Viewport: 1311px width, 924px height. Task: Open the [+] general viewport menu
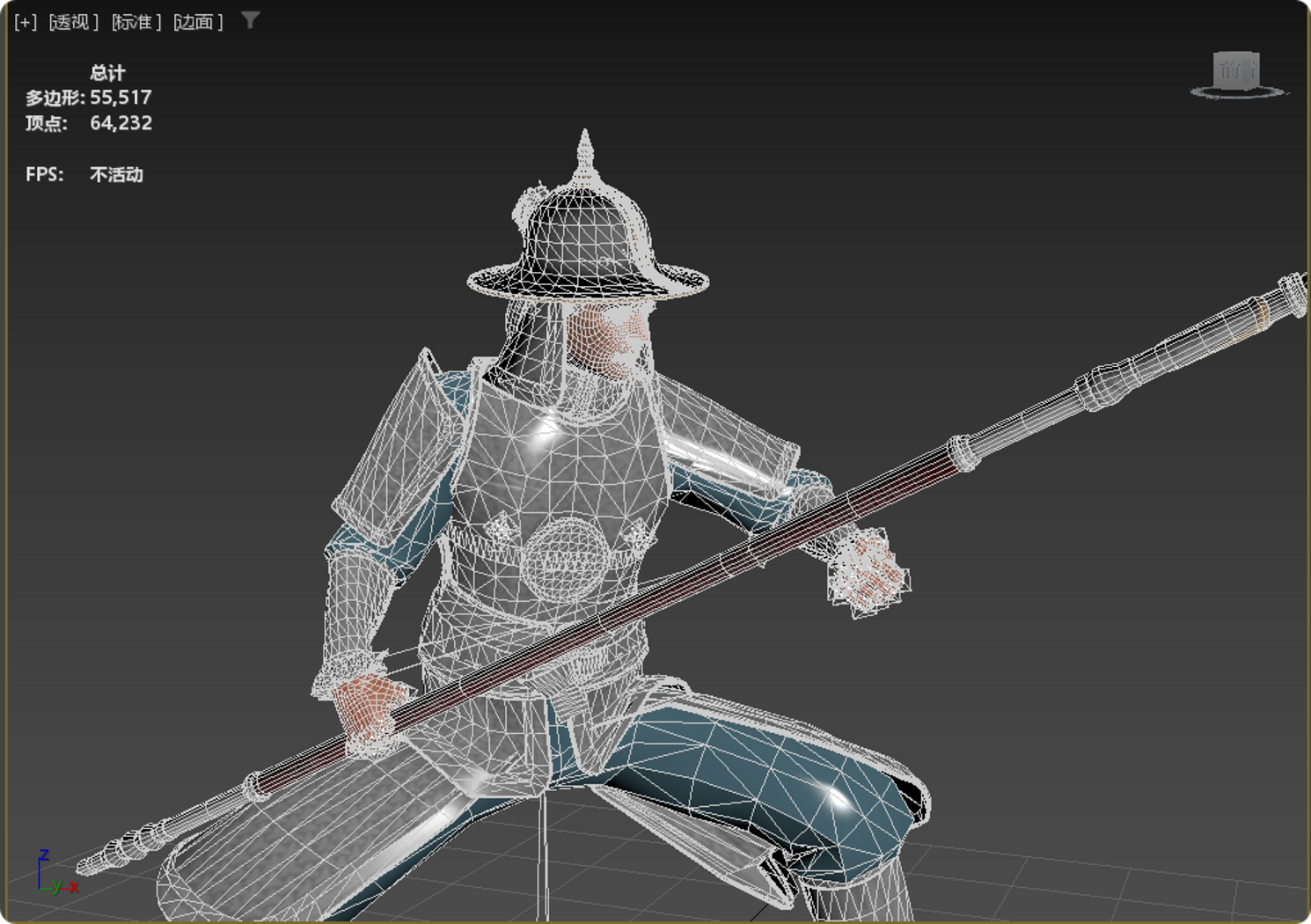click(x=26, y=22)
